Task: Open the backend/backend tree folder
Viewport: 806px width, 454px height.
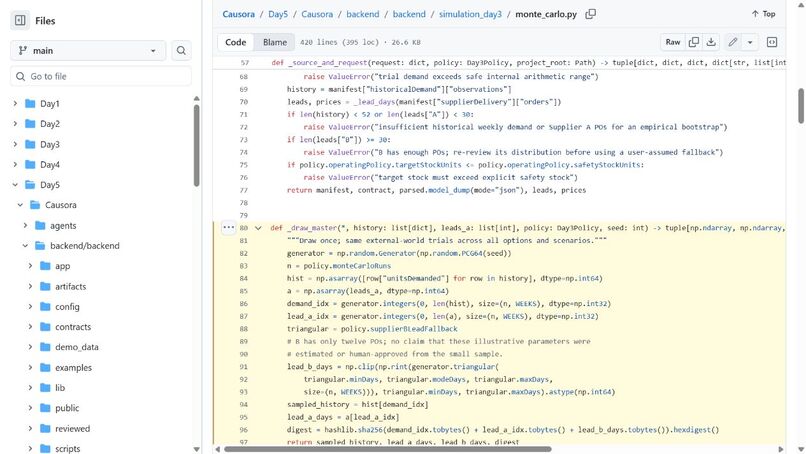Action: click(x=85, y=246)
